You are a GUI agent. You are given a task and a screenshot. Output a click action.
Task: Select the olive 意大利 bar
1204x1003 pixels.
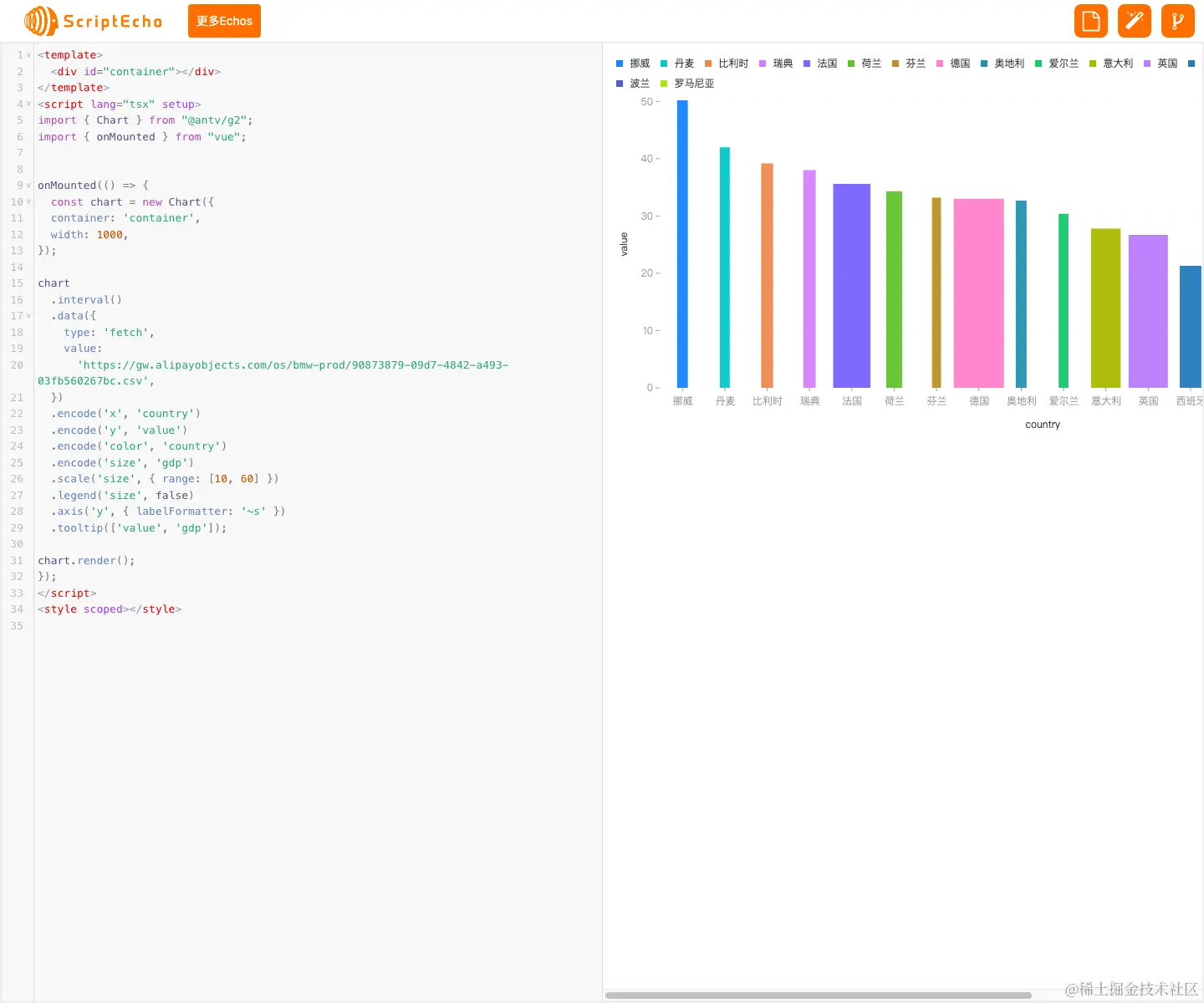tap(1105, 308)
